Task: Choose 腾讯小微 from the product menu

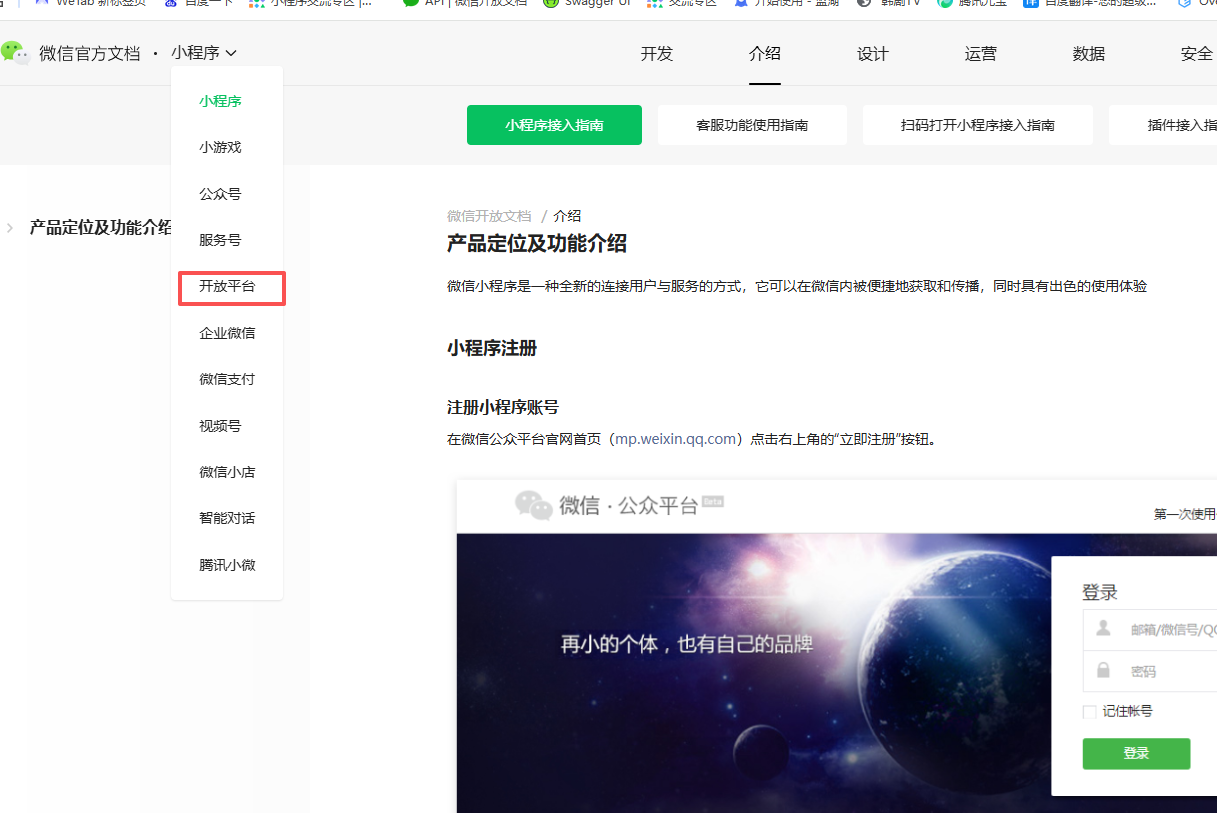Action: (227, 565)
